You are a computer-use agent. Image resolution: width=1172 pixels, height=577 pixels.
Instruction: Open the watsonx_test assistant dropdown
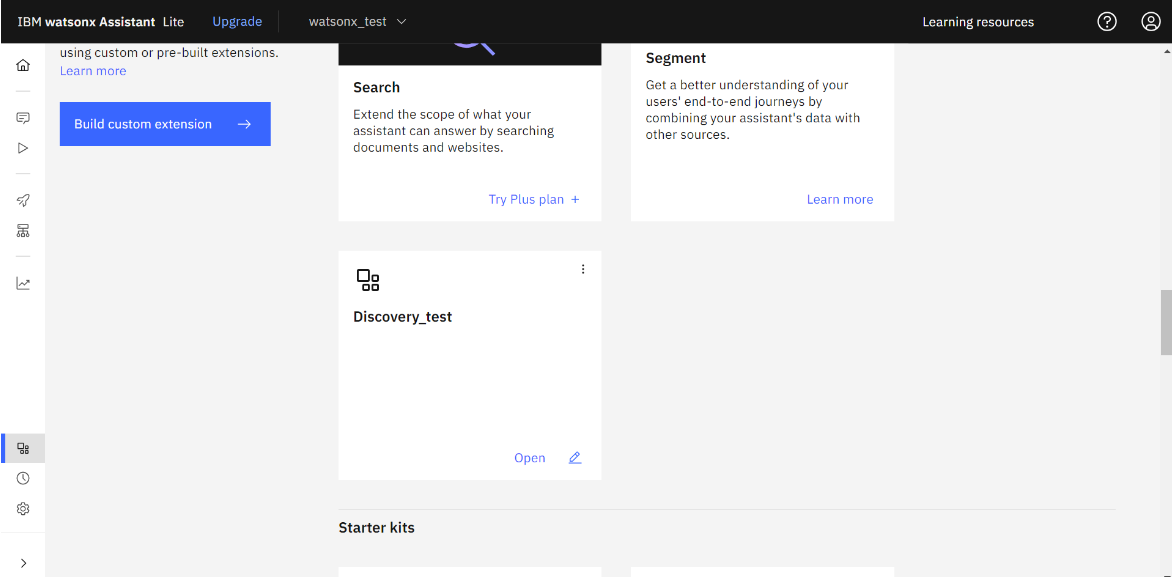pyautogui.click(x=358, y=22)
